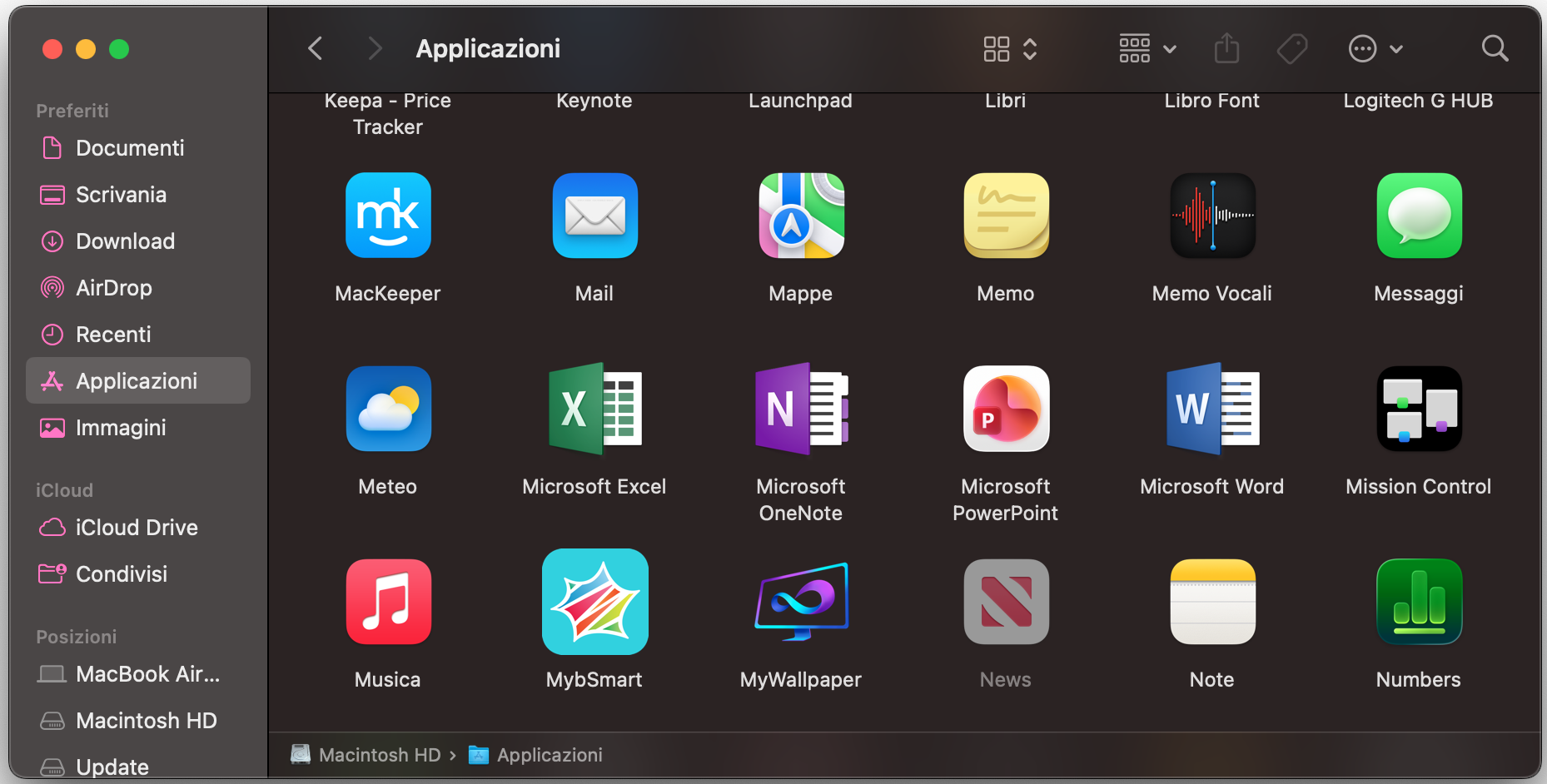Select the Mappe app icon
The image size is (1547, 784).
(801, 216)
